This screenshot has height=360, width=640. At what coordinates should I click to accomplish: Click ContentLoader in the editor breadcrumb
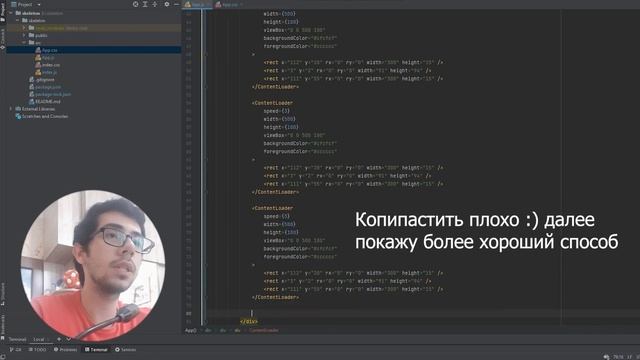(264, 330)
